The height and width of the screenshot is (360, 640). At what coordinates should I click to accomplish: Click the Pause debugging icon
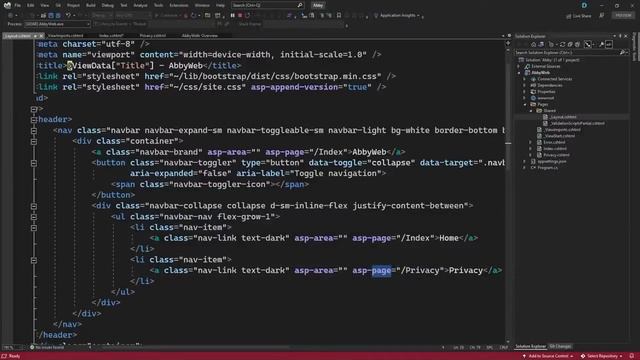tap(232, 16)
